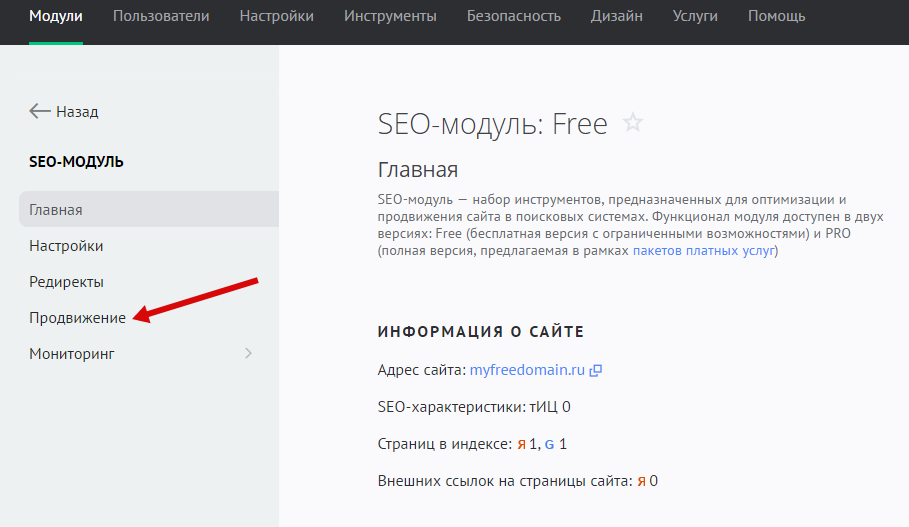This screenshot has width=909, height=527.
Task: Open Редиректы in the sidebar
Action: pos(67,282)
